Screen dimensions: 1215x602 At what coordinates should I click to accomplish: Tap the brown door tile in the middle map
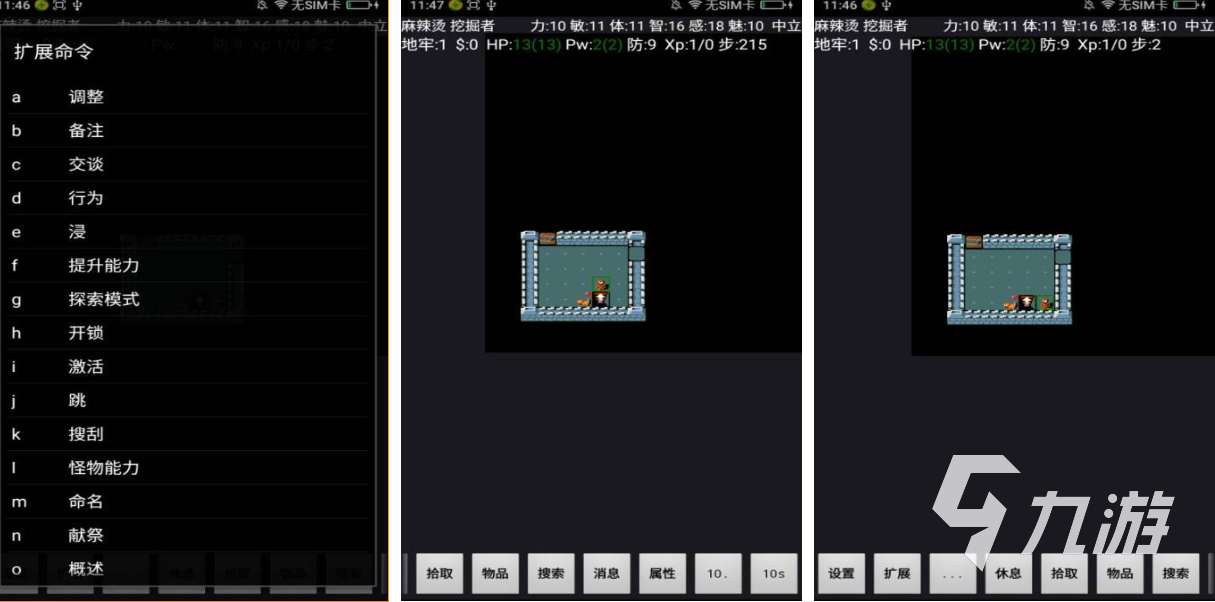click(x=547, y=238)
